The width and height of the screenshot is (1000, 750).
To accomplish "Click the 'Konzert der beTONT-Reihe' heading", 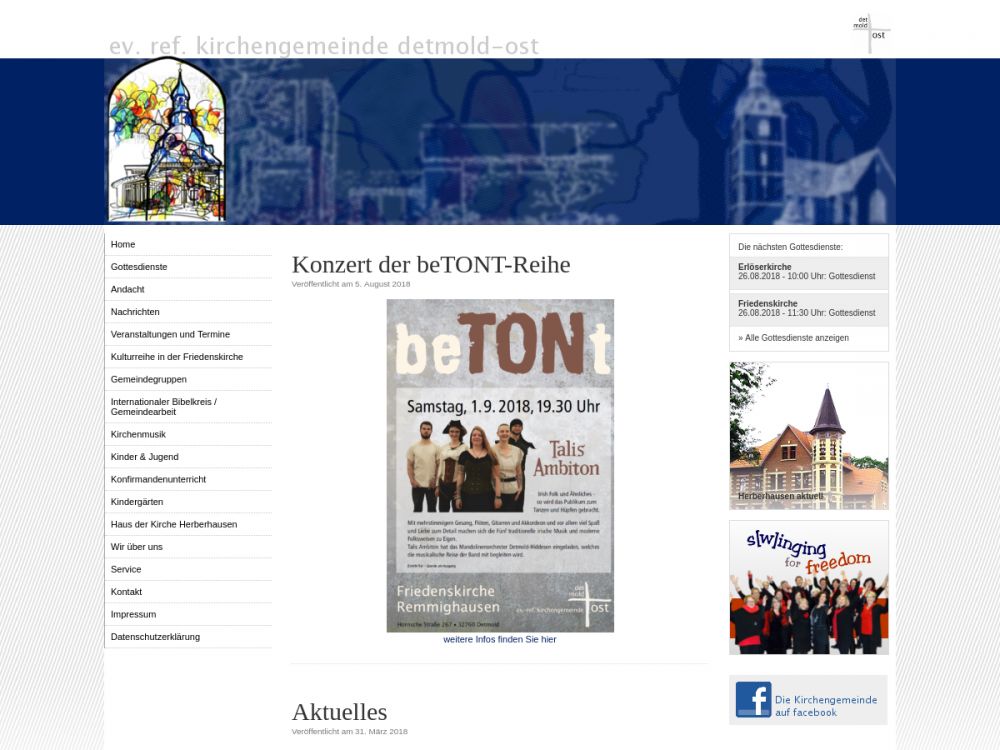I will 431,265.
